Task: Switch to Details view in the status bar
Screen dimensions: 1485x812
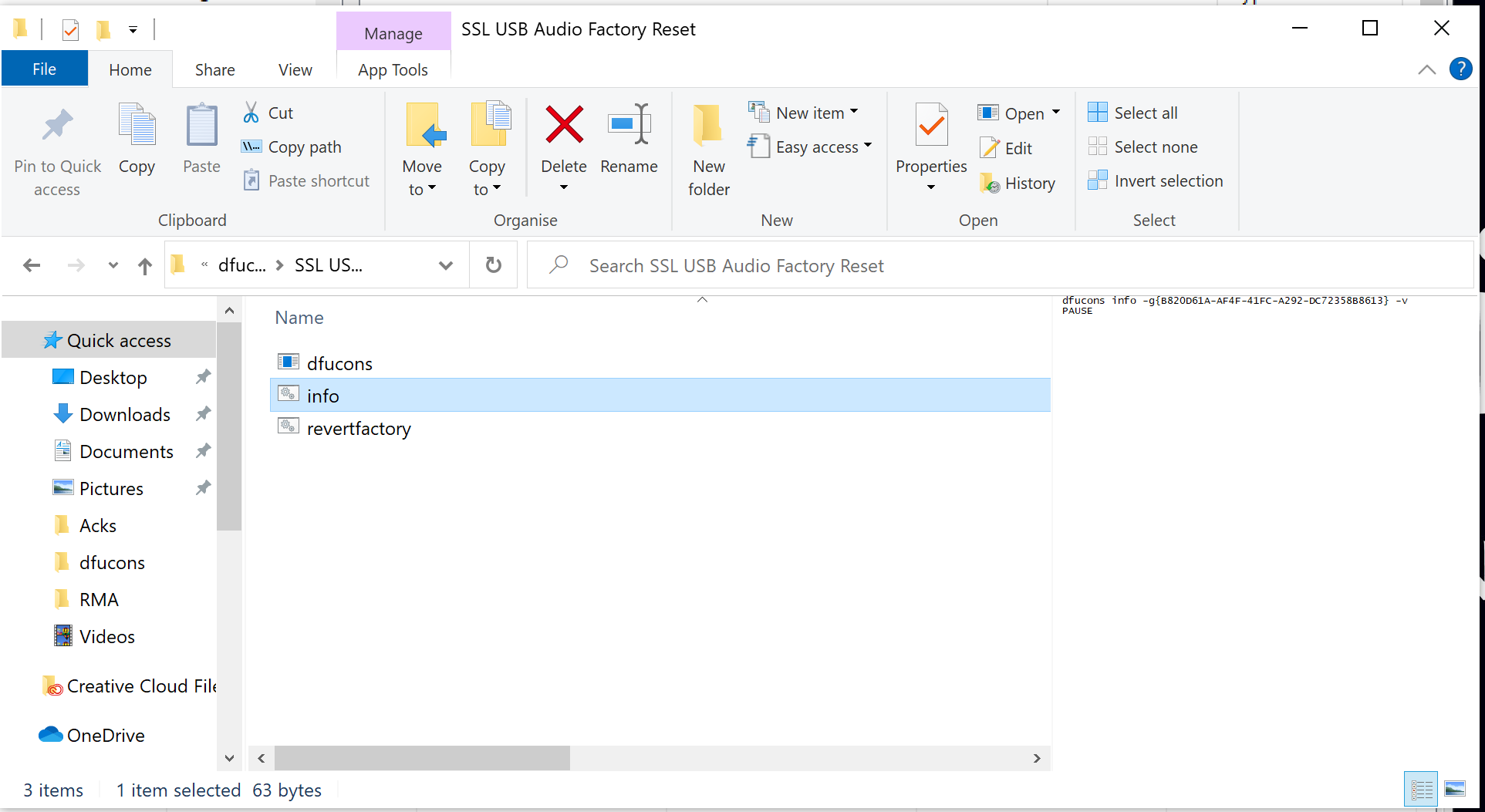Action: (x=1421, y=789)
